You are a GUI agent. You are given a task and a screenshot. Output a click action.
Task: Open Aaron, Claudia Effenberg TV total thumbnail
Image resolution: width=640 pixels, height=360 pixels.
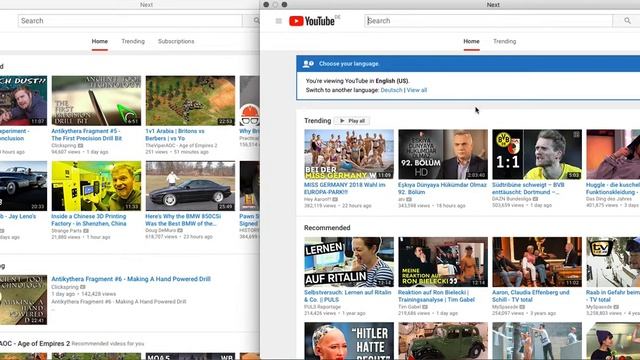(537, 262)
